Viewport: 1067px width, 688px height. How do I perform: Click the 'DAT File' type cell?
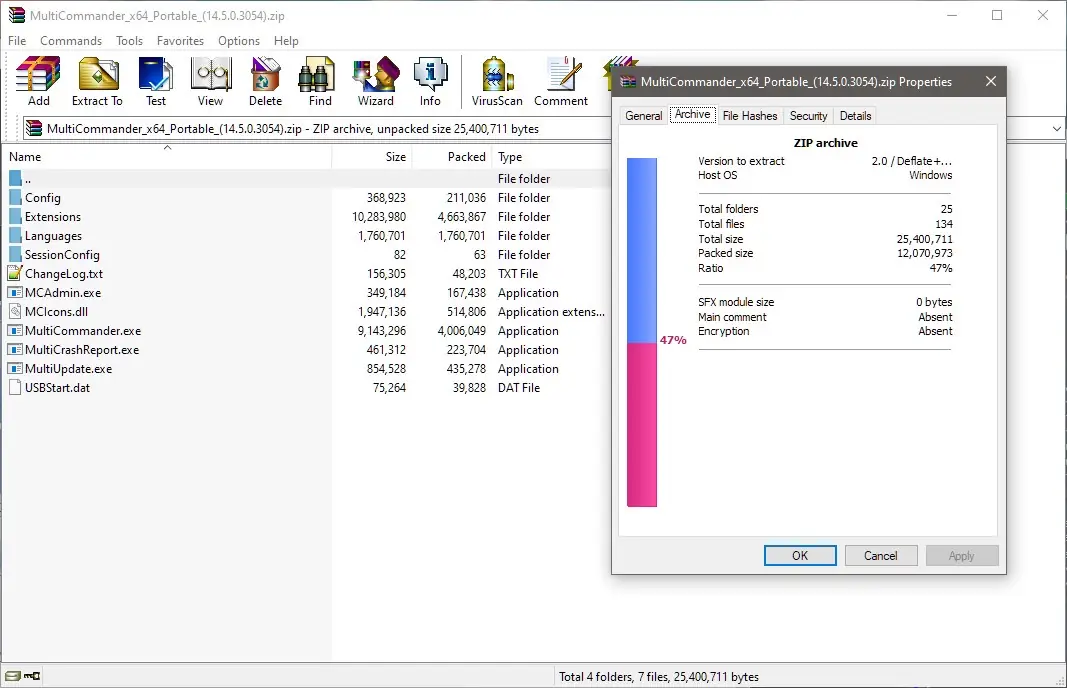(519, 388)
